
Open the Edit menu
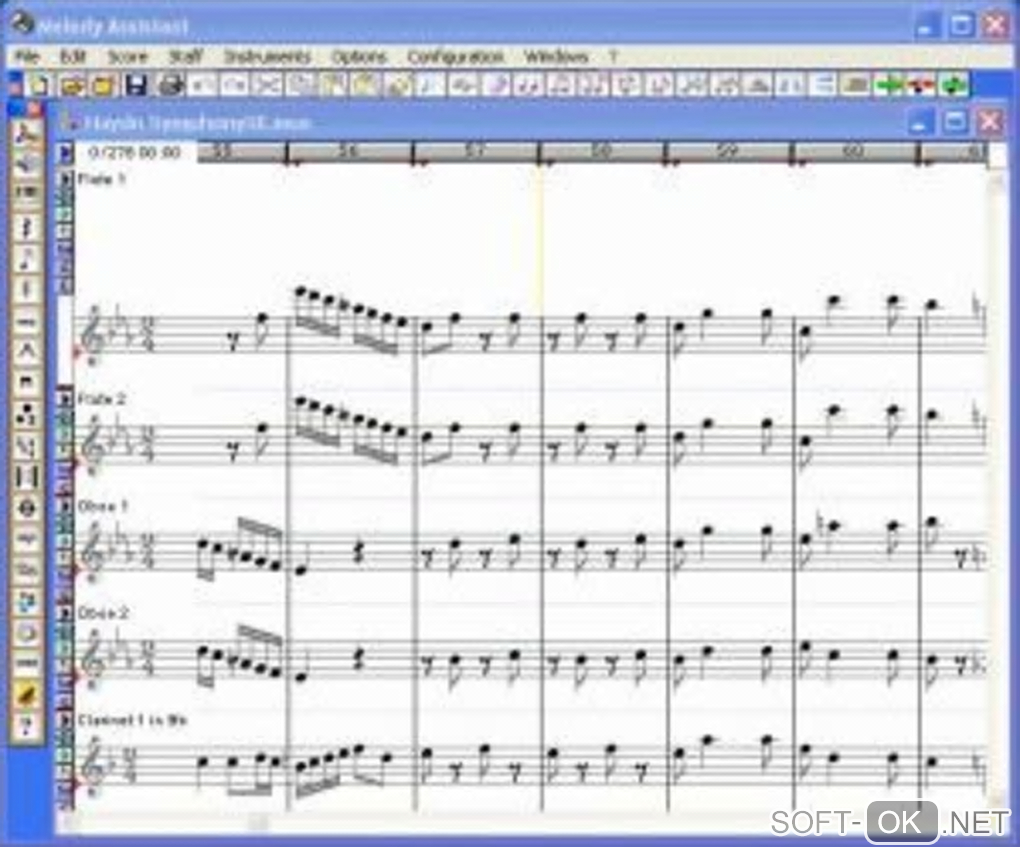tap(73, 57)
